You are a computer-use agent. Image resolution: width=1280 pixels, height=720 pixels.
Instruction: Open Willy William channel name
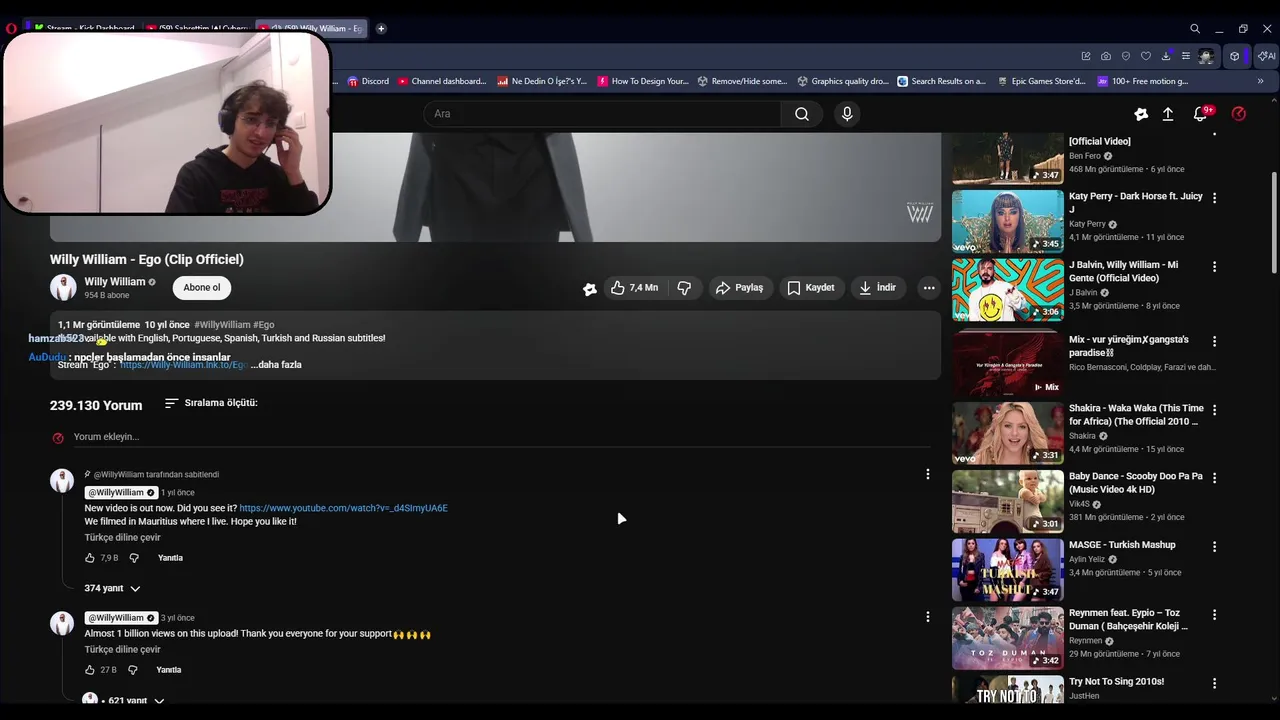(115, 282)
